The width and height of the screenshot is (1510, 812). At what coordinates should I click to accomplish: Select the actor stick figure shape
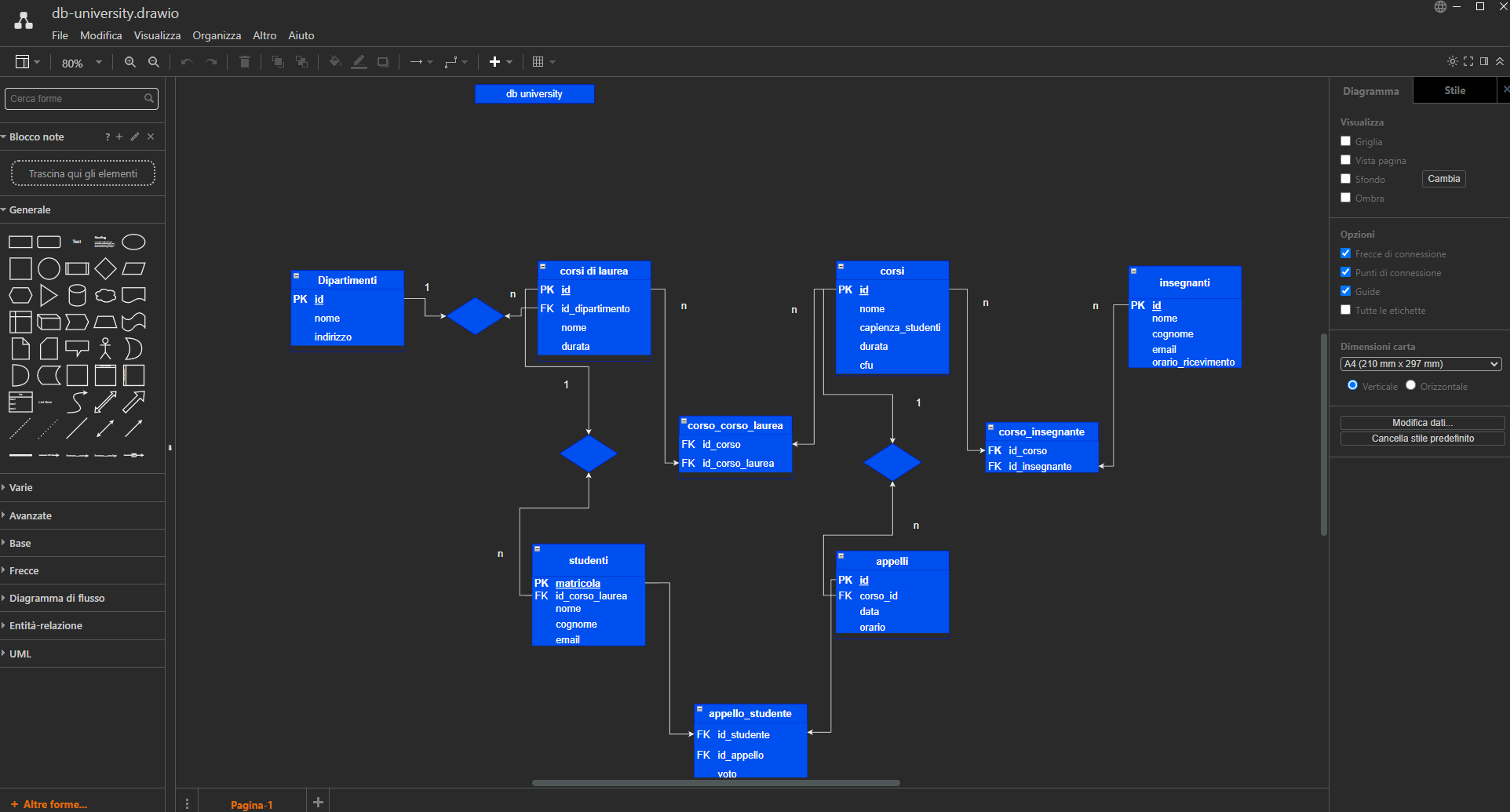(105, 348)
